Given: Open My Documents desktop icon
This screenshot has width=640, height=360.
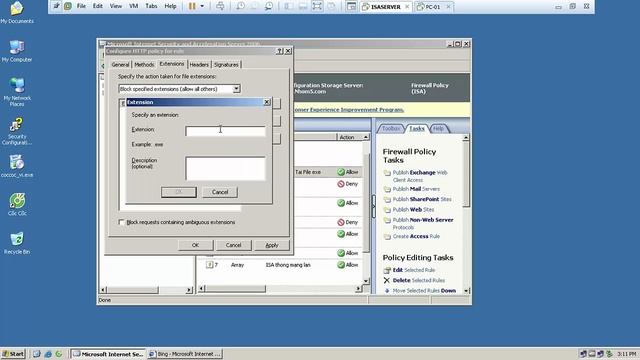Looking at the screenshot, I should (17, 12).
